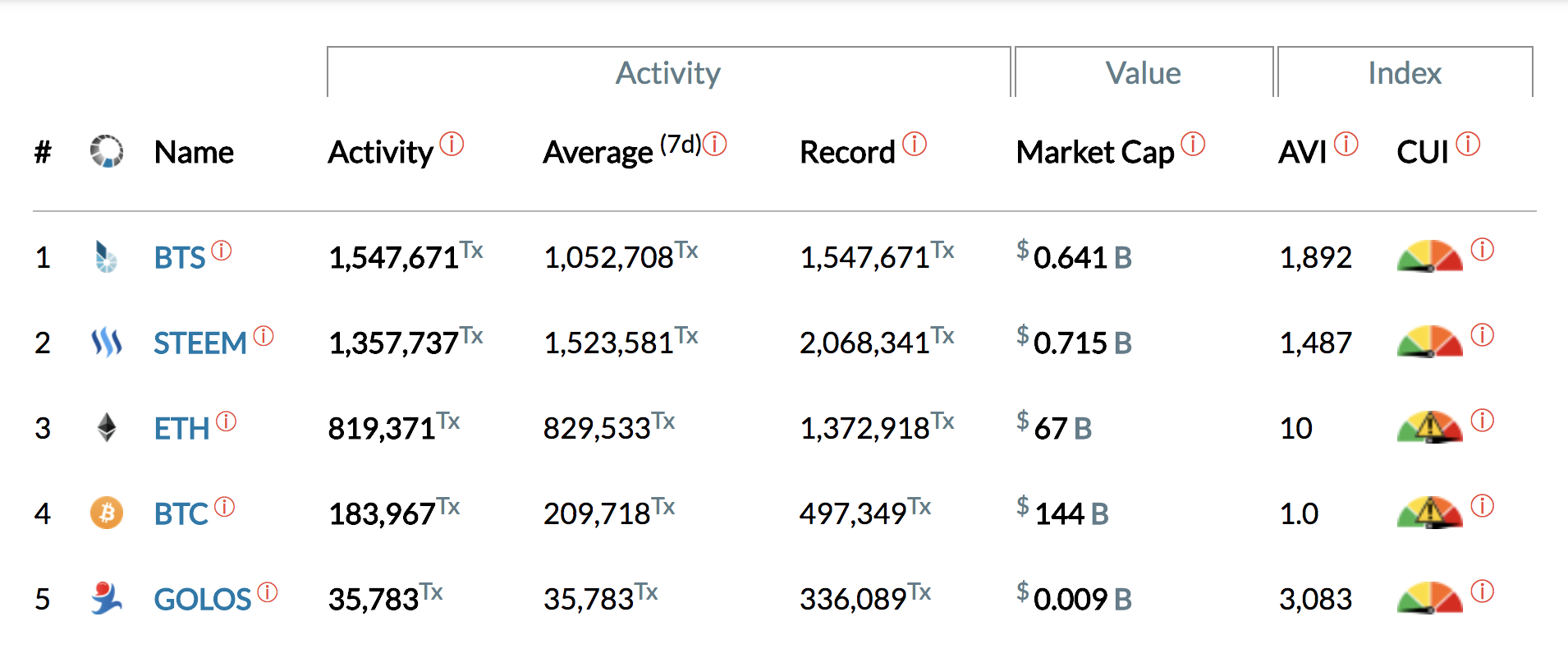This screenshot has width=1568, height=649.
Task: Sort by the Market Cap column header
Action: pos(1095,153)
